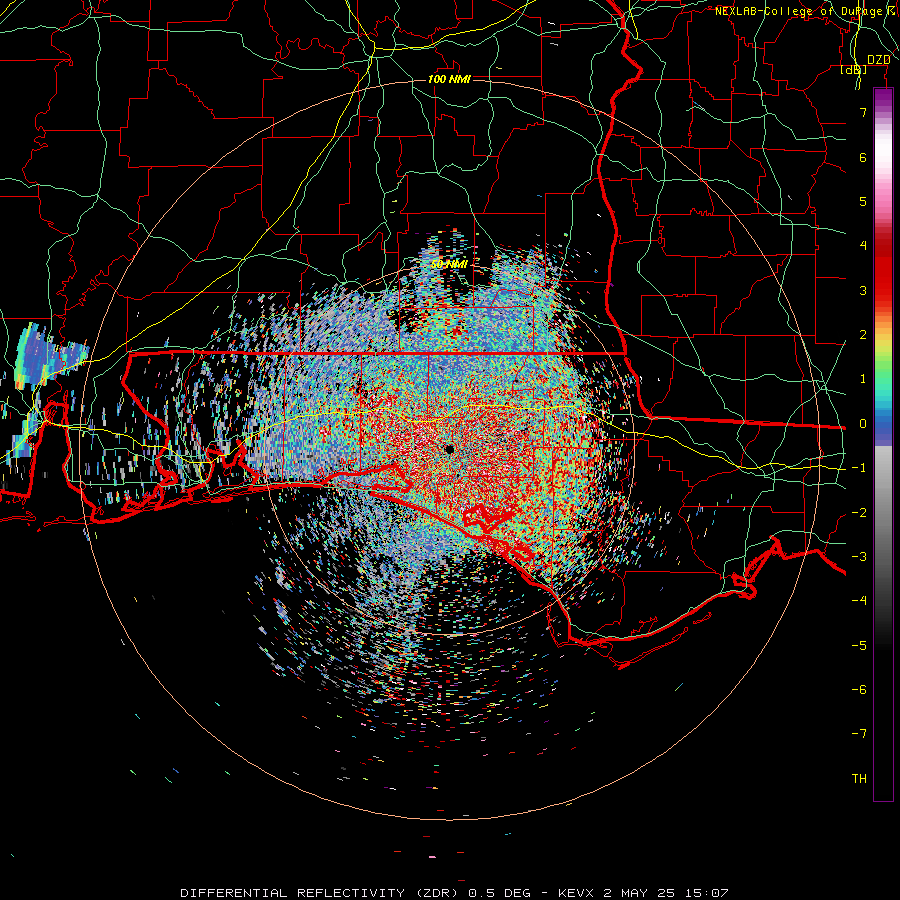Click the KEVX station identifier
Viewport: 900px width, 900px height.
tap(578, 893)
